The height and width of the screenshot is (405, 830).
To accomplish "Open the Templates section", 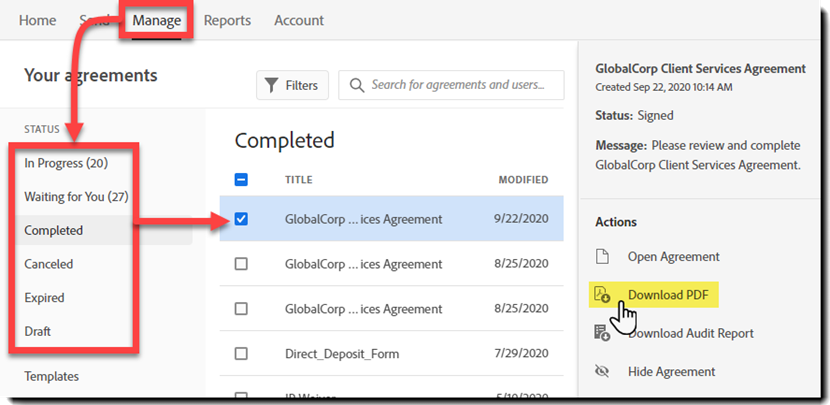I will point(52,376).
